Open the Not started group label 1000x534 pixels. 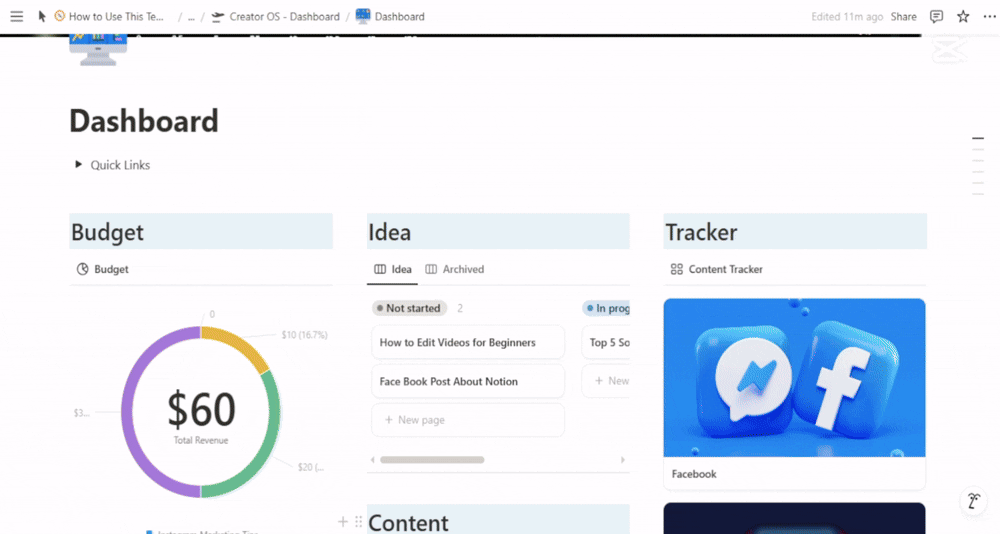point(409,308)
